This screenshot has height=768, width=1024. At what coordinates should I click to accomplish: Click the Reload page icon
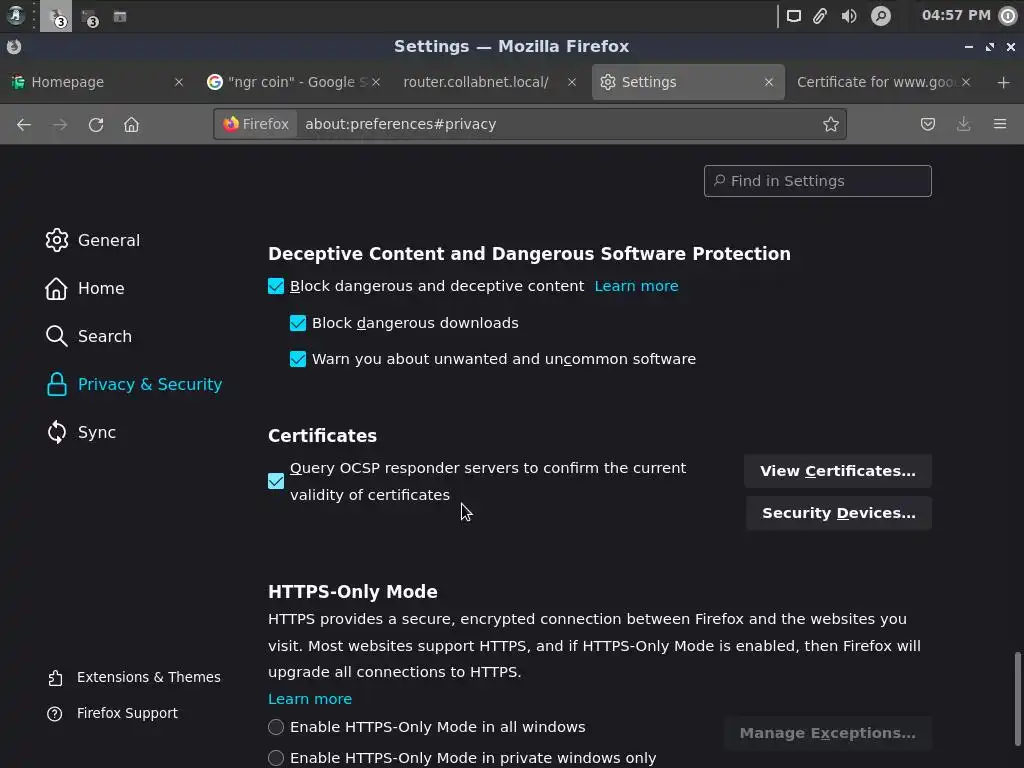[x=96, y=124]
